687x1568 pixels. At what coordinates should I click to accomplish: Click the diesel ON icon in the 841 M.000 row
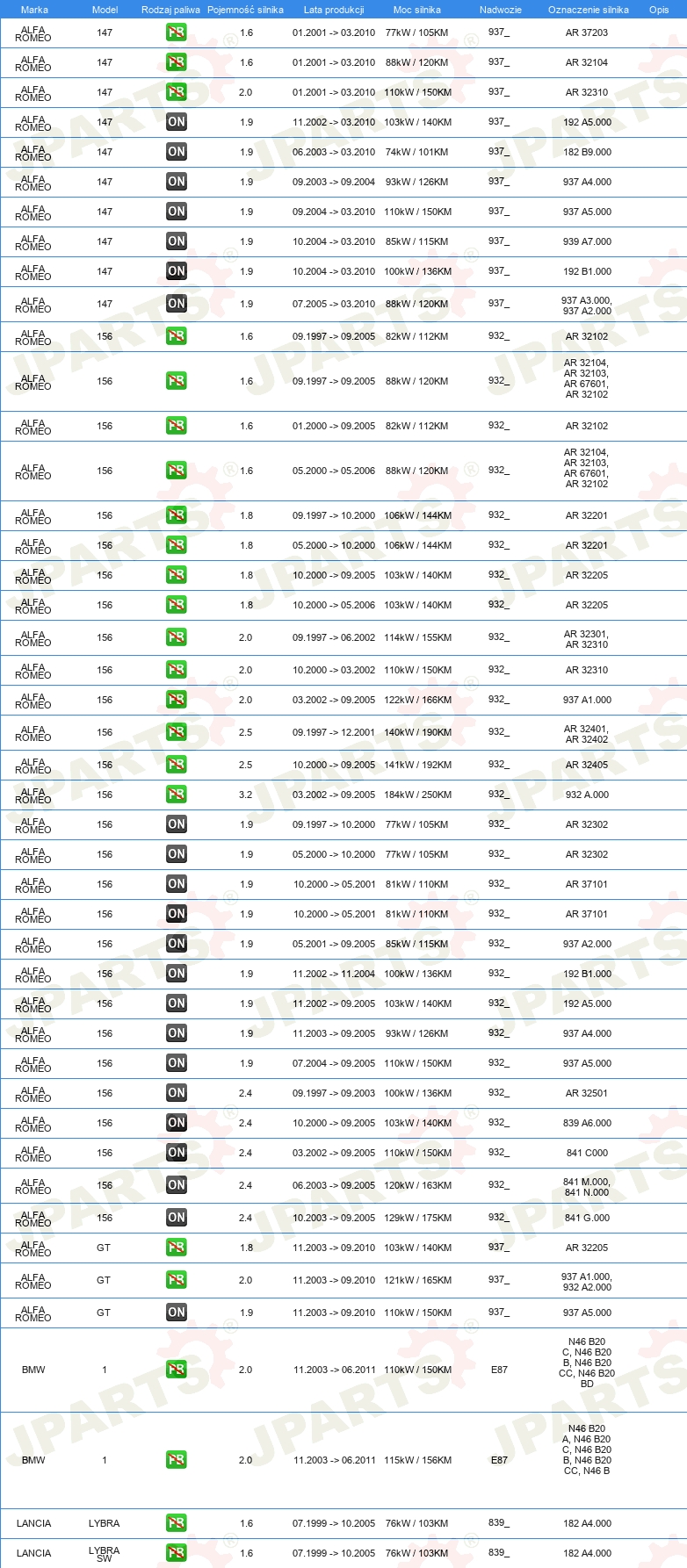pyautogui.click(x=176, y=1185)
